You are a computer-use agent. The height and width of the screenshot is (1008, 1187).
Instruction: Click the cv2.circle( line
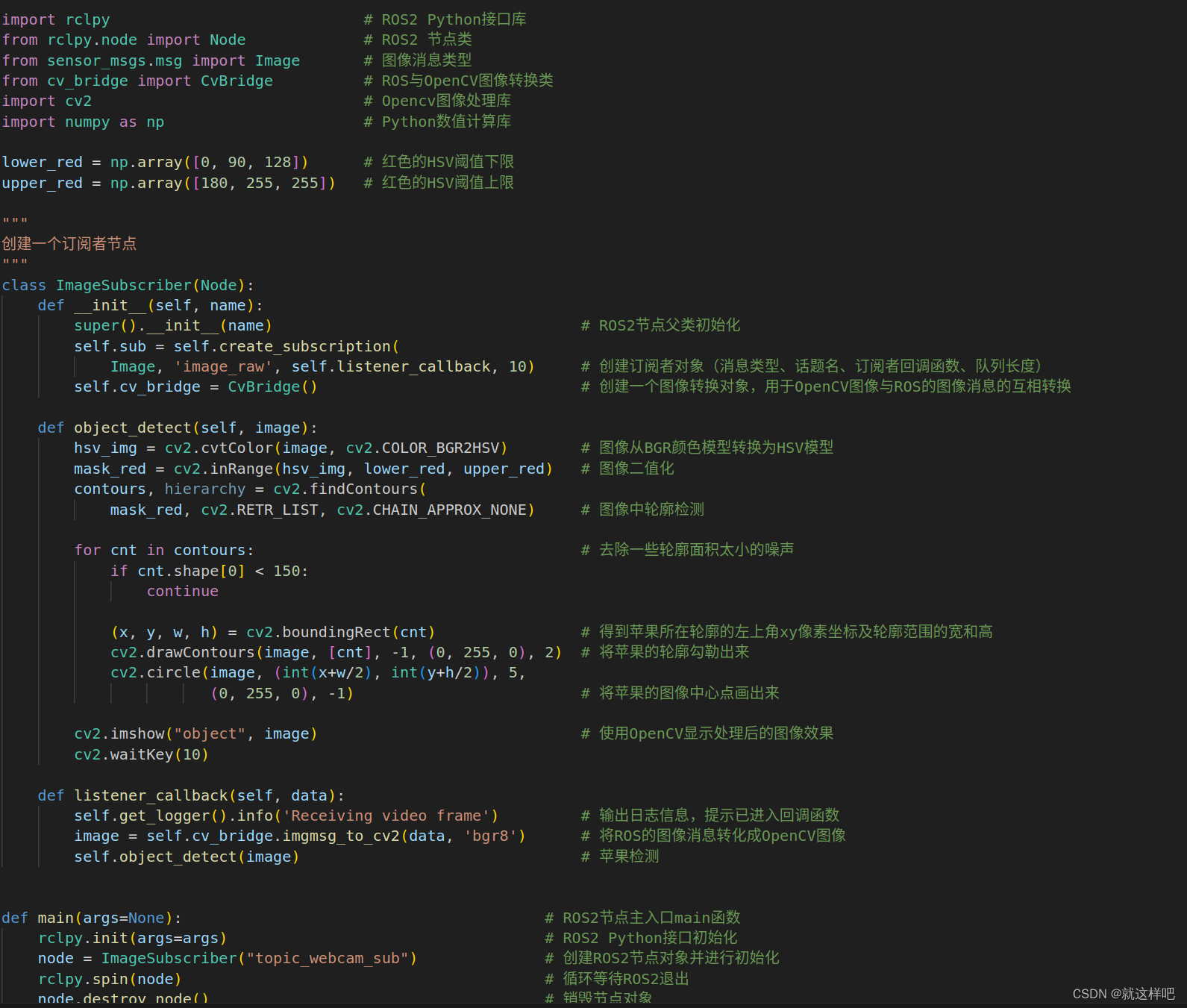(x=318, y=672)
